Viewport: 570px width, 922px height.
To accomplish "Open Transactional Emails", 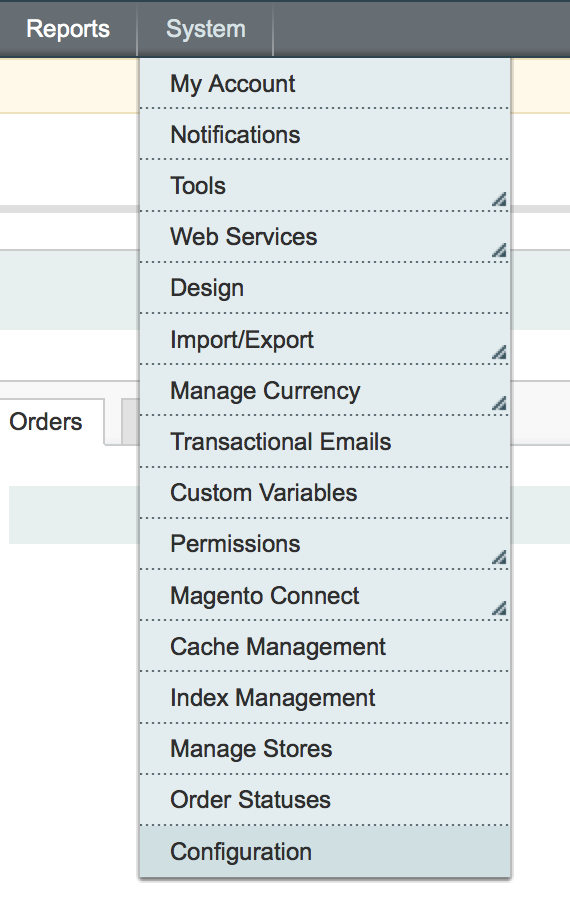I will 325,442.
